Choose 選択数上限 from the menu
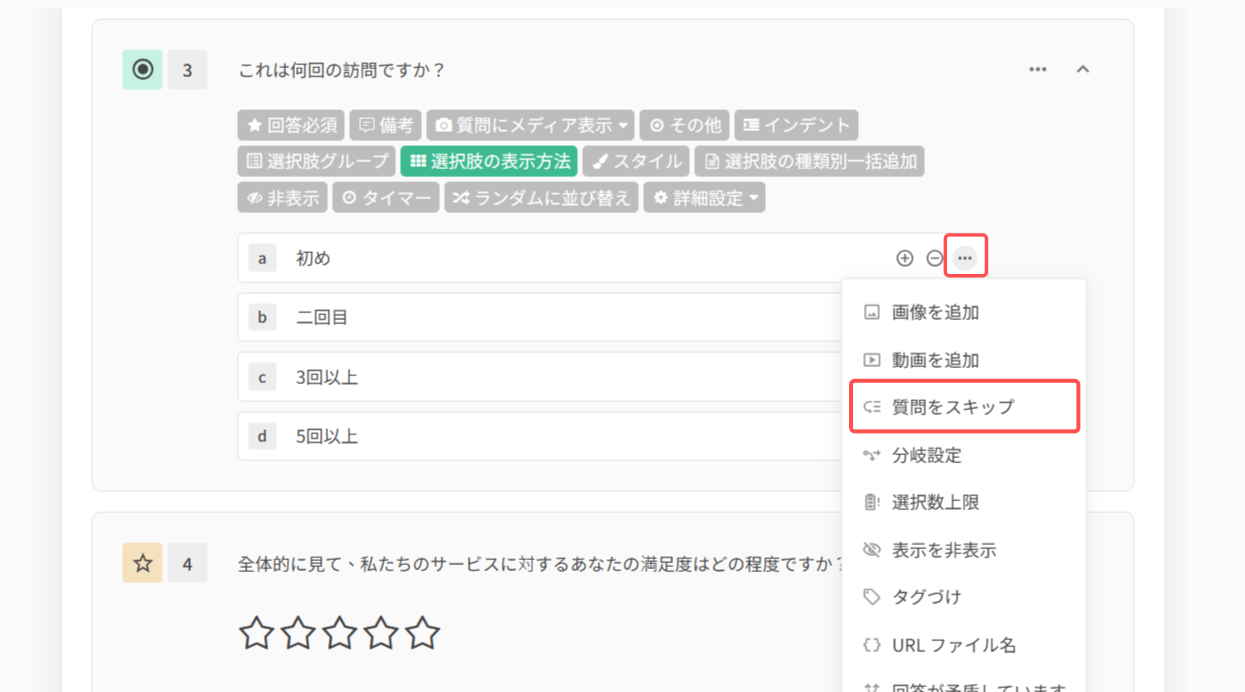The image size is (1245, 692). pyautogui.click(x=964, y=502)
